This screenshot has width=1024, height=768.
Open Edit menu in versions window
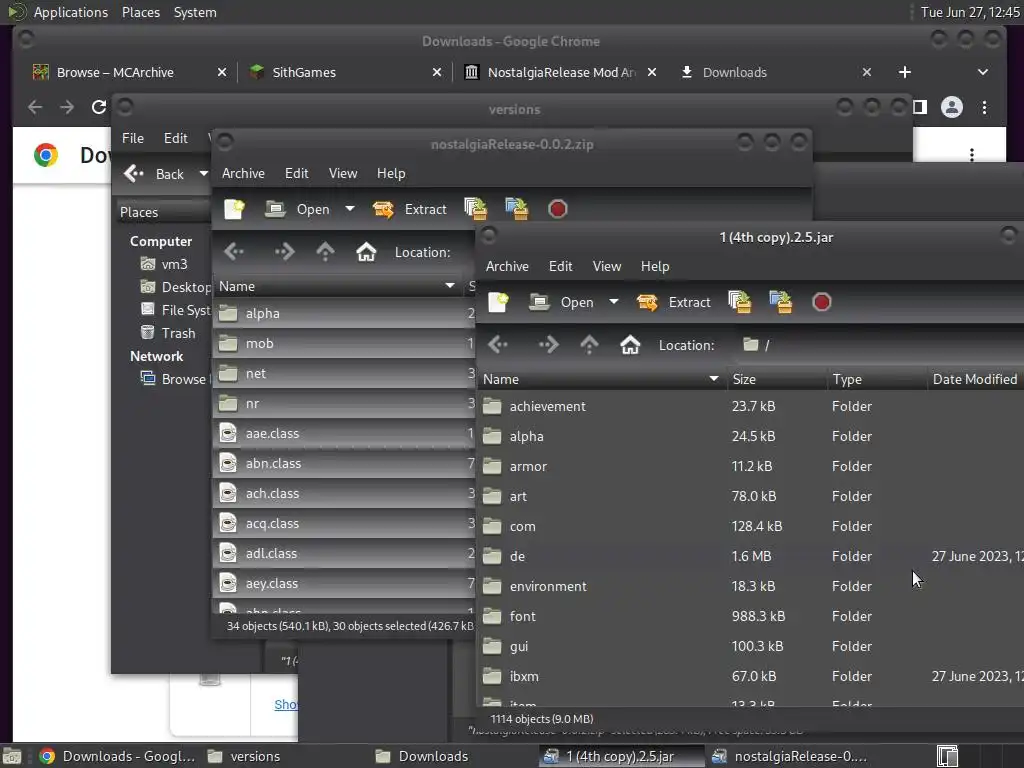tap(176, 138)
